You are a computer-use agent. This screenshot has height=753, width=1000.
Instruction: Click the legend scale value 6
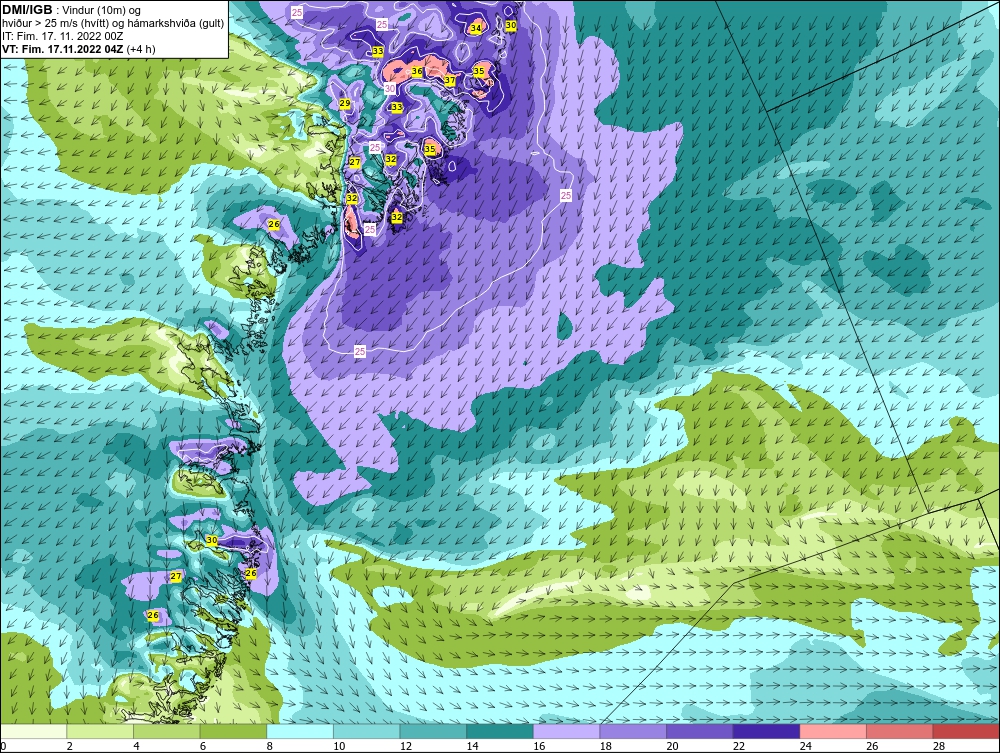(203, 746)
